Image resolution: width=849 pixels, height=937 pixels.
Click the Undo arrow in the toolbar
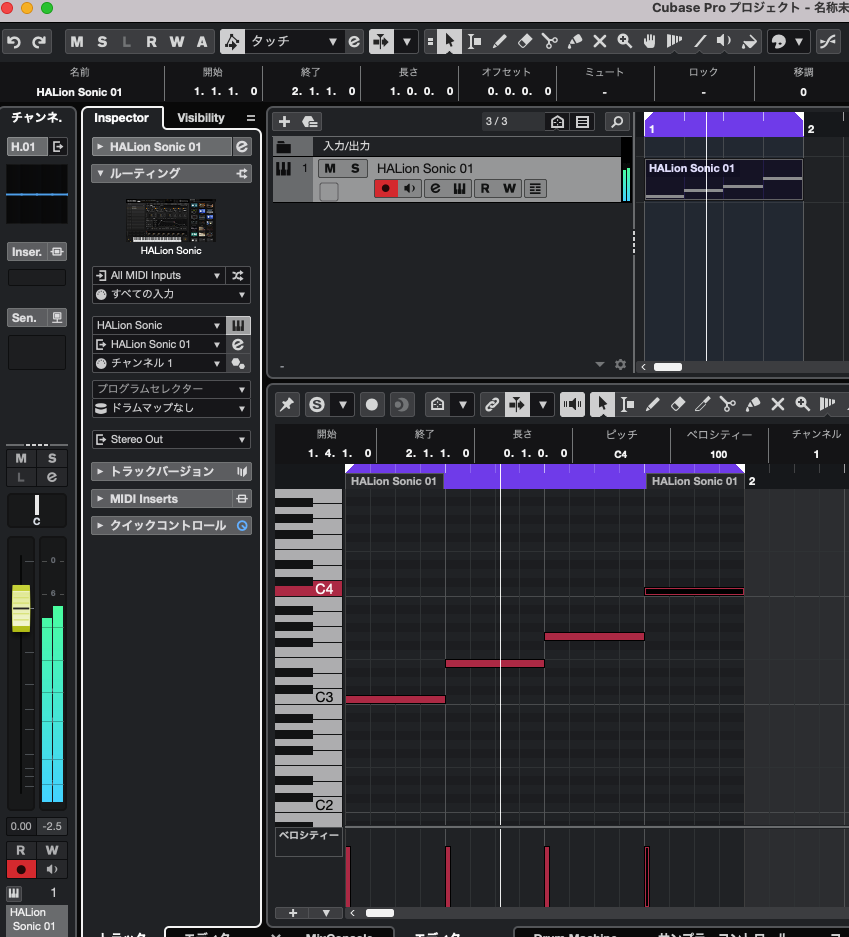click(14, 42)
